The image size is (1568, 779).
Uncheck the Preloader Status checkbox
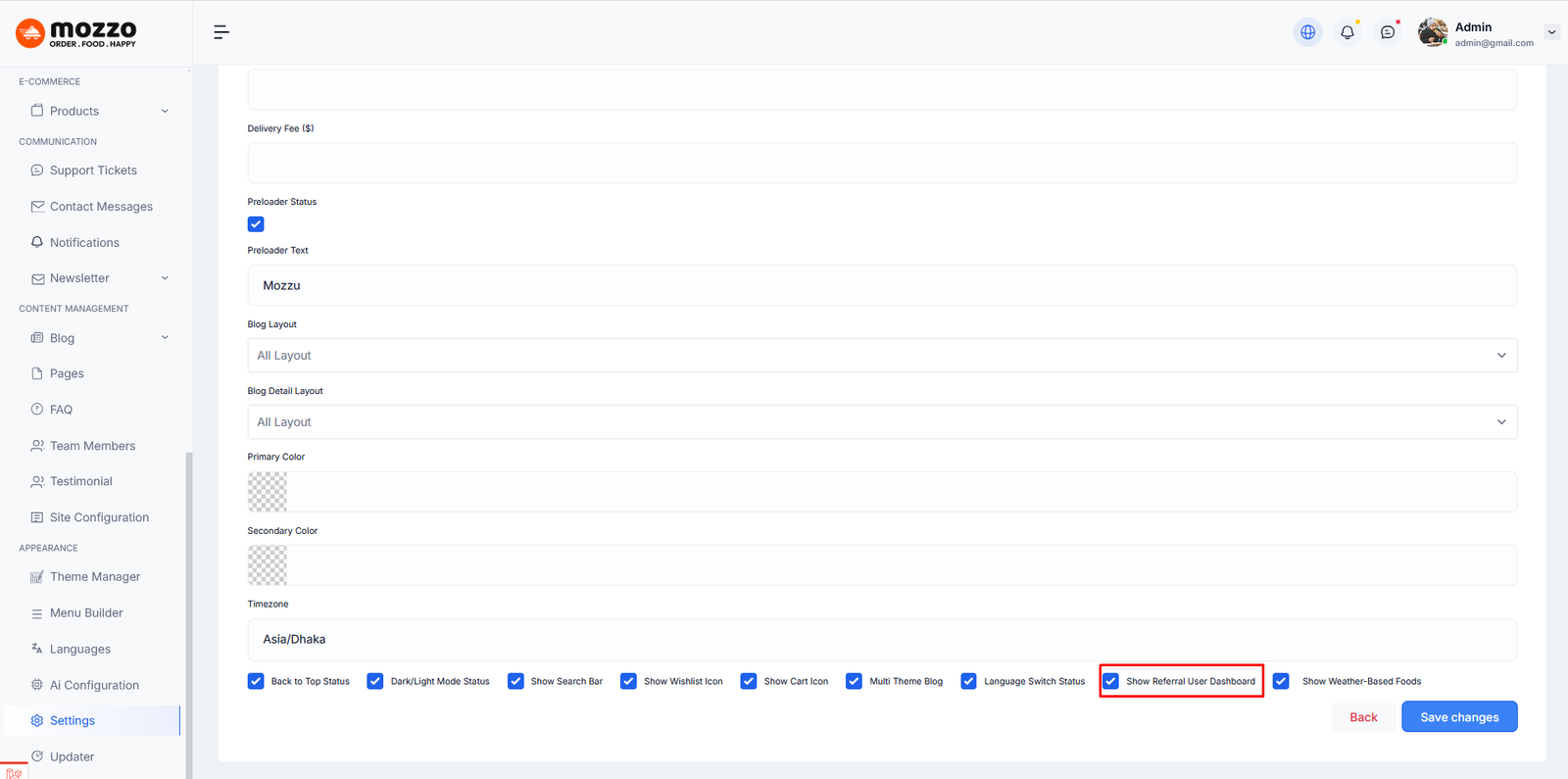pyautogui.click(x=256, y=224)
